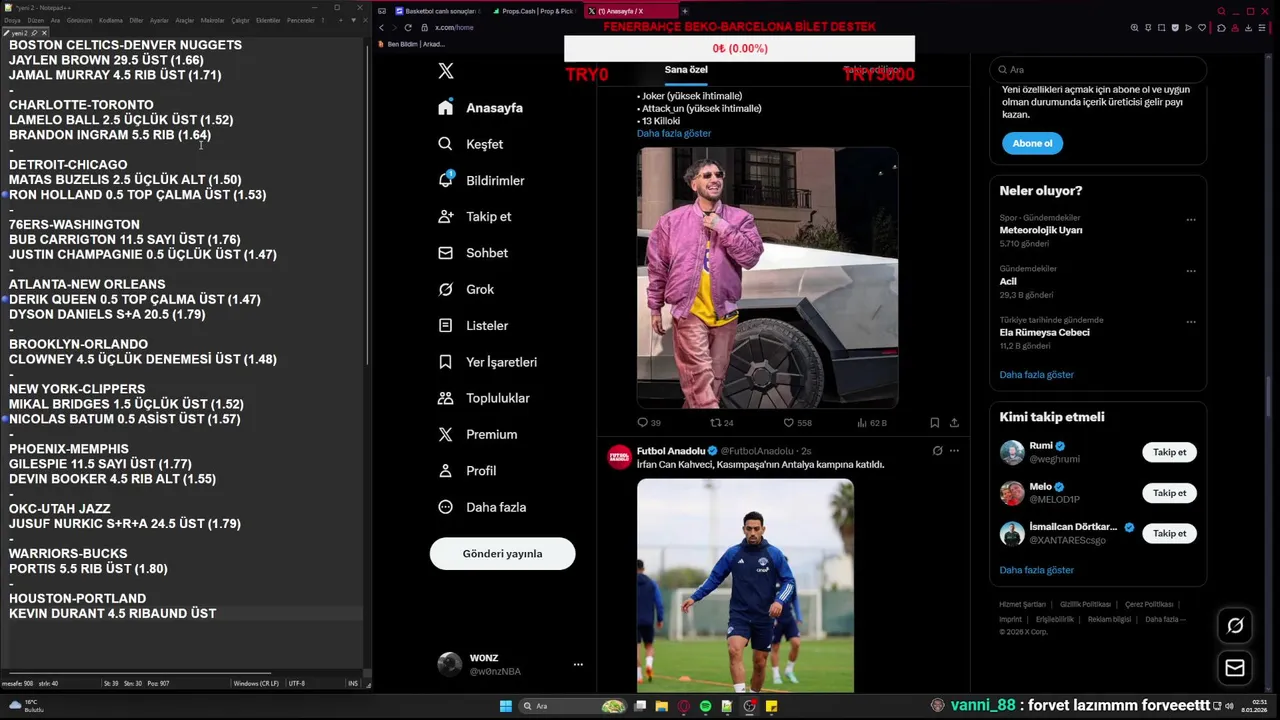1280x720 pixels.
Task: Follow Rumi with Takip et
Action: coord(1169,452)
